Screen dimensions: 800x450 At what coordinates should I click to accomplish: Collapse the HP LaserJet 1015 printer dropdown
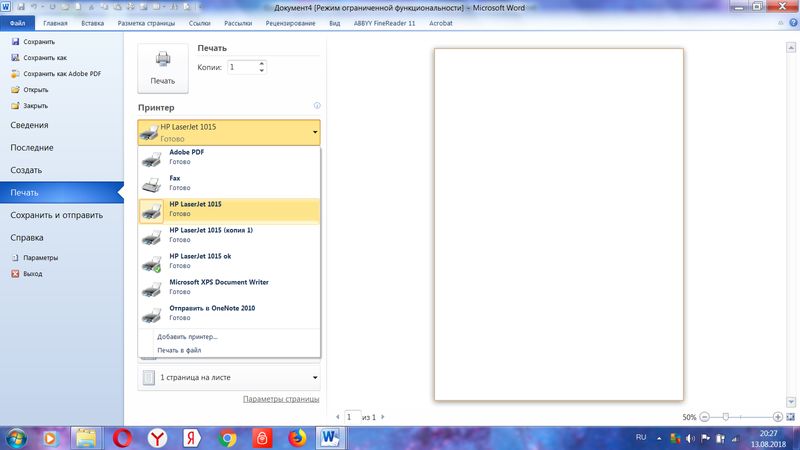point(314,132)
